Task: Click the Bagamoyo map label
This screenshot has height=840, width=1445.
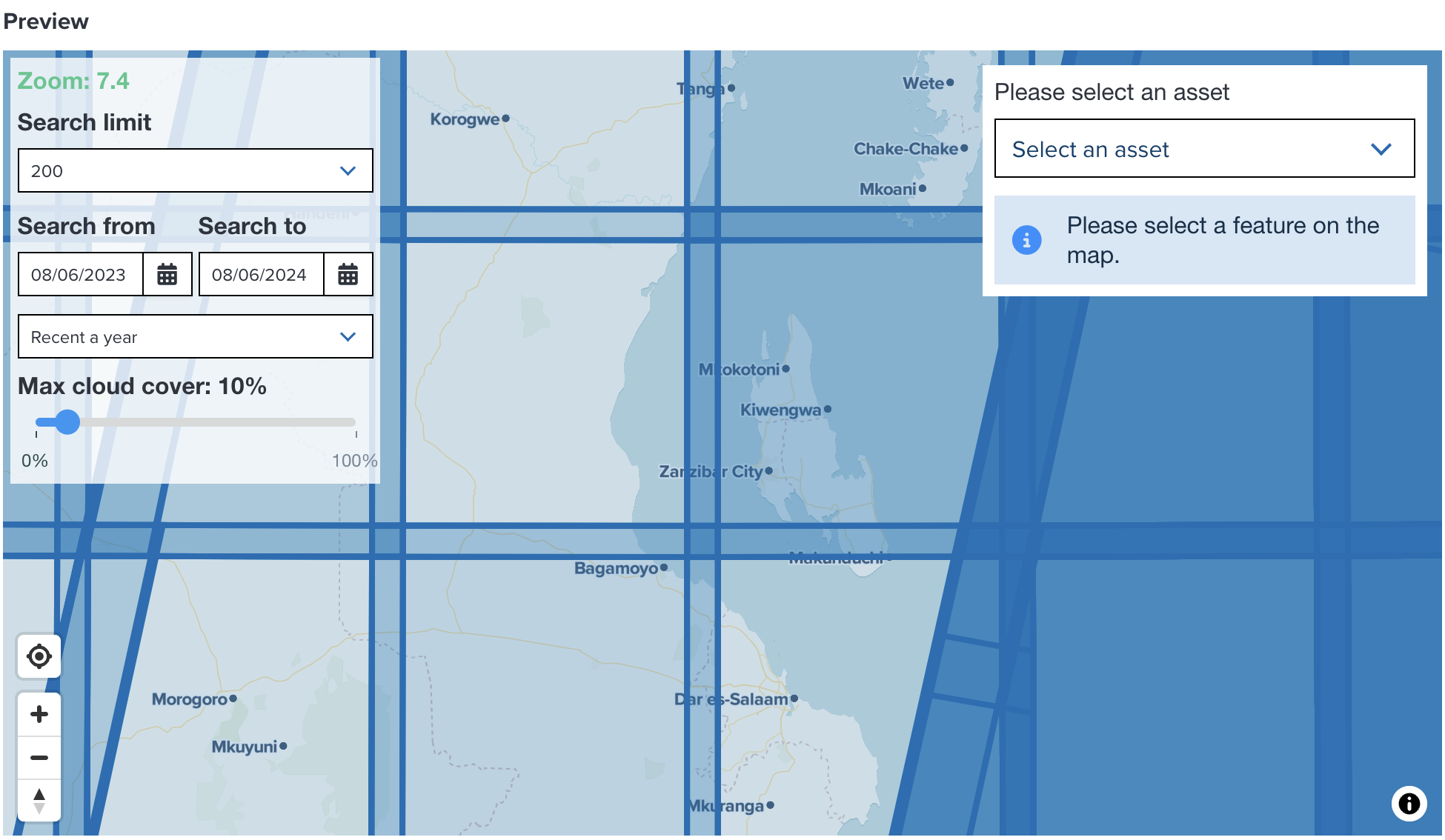Action: pos(616,568)
